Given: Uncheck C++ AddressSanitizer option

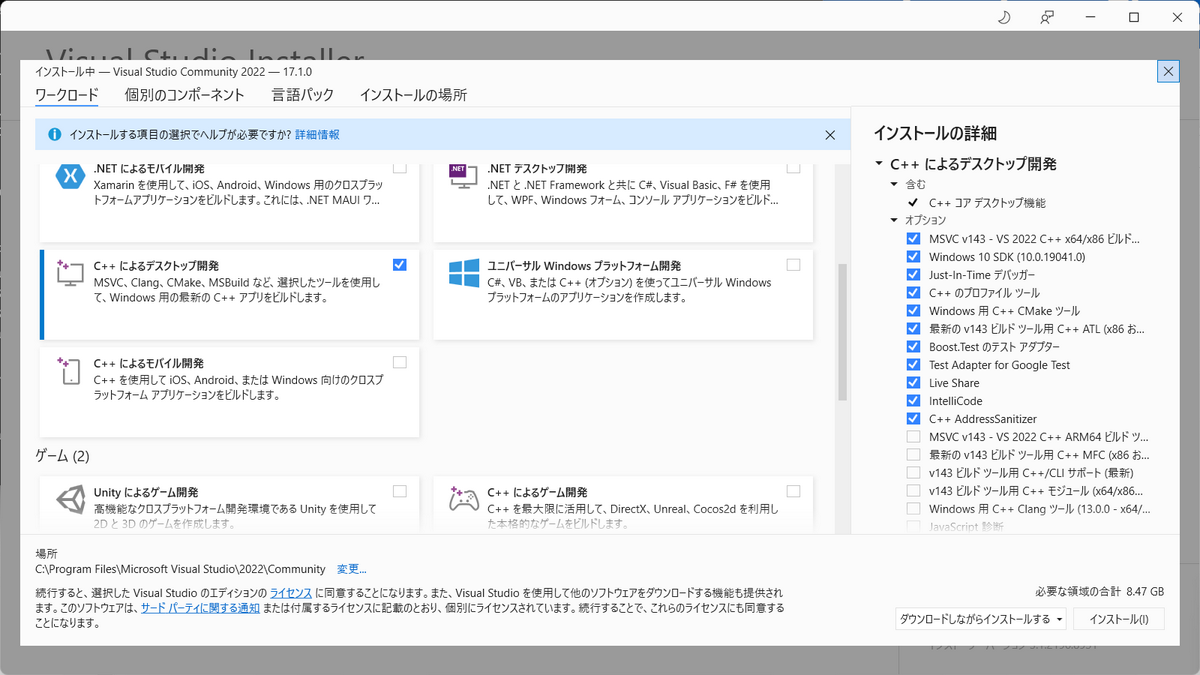Looking at the screenshot, I should pyautogui.click(x=913, y=419).
